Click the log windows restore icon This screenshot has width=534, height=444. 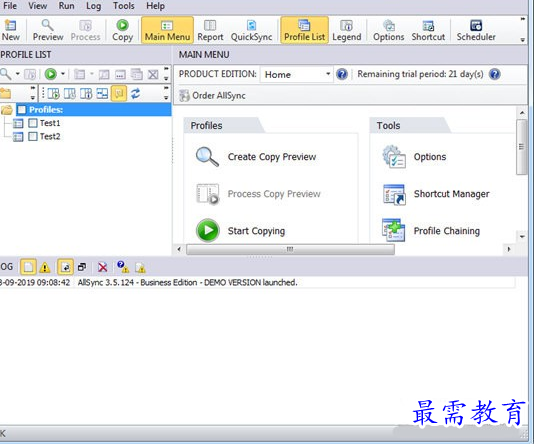82,267
